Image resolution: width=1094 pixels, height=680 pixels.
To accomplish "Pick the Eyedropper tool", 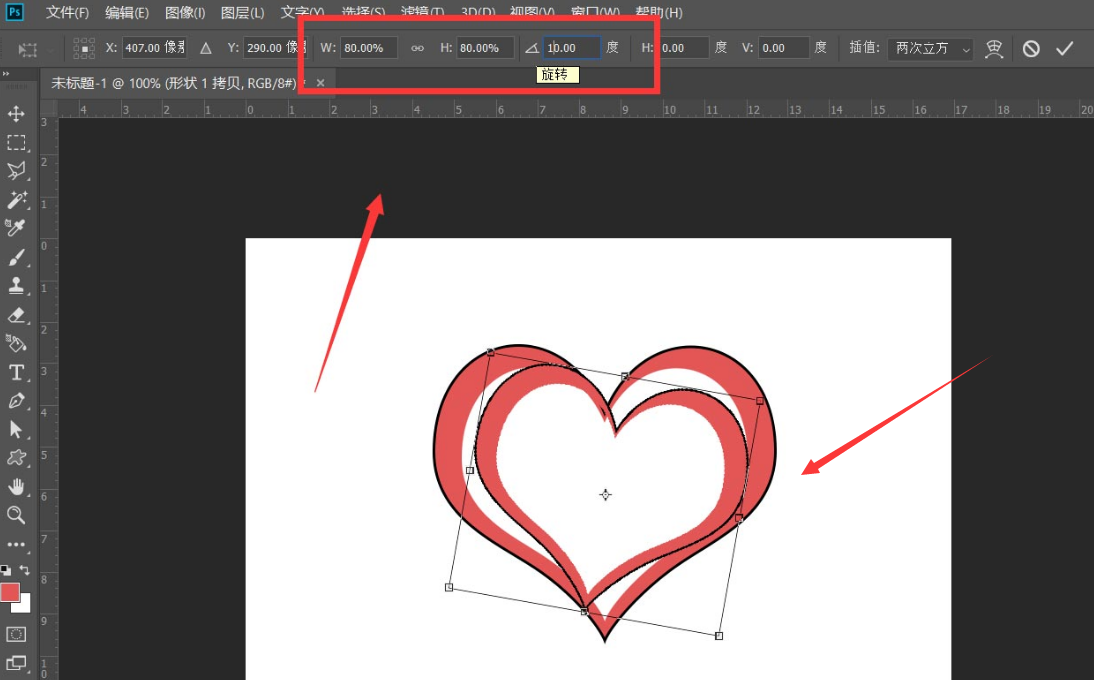I will 16,228.
